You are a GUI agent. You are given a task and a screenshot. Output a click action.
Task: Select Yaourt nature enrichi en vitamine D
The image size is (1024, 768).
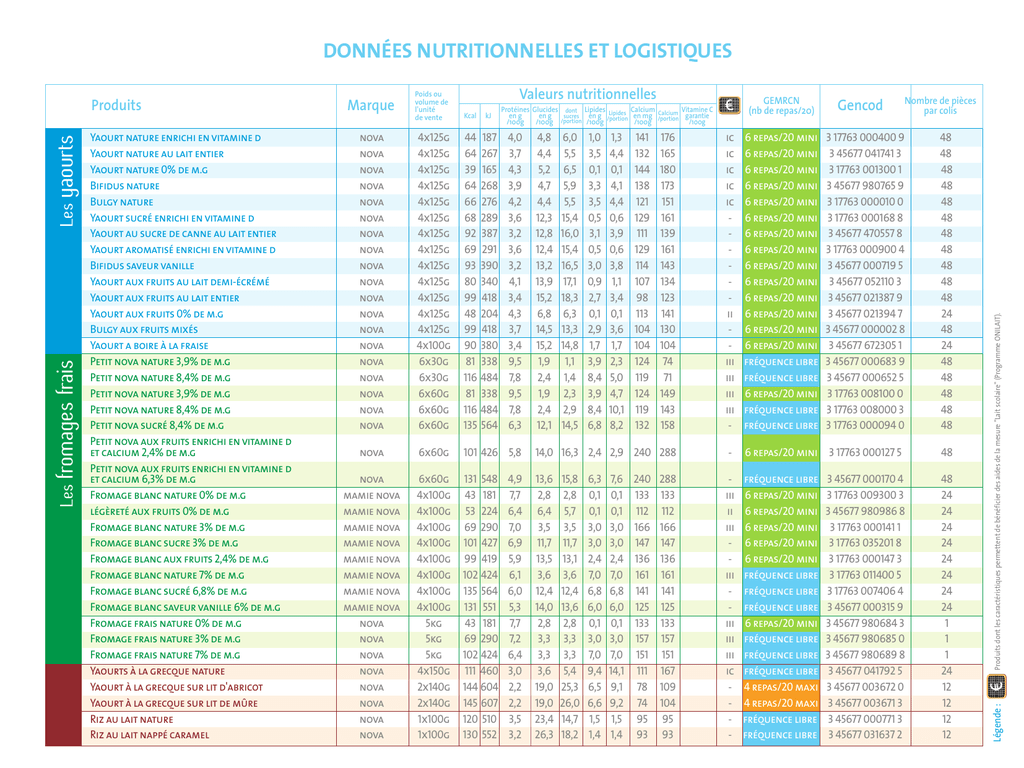[x=175, y=138]
